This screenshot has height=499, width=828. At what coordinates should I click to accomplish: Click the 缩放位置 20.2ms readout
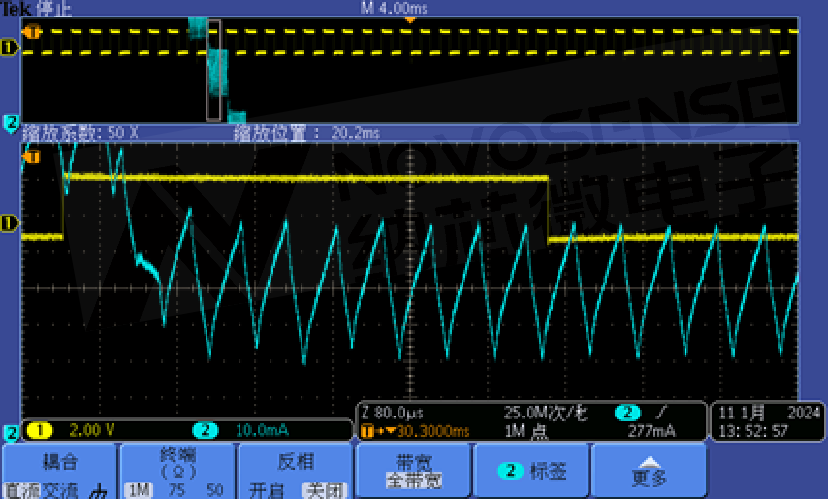pyautogui.click(x=306, y=133)
